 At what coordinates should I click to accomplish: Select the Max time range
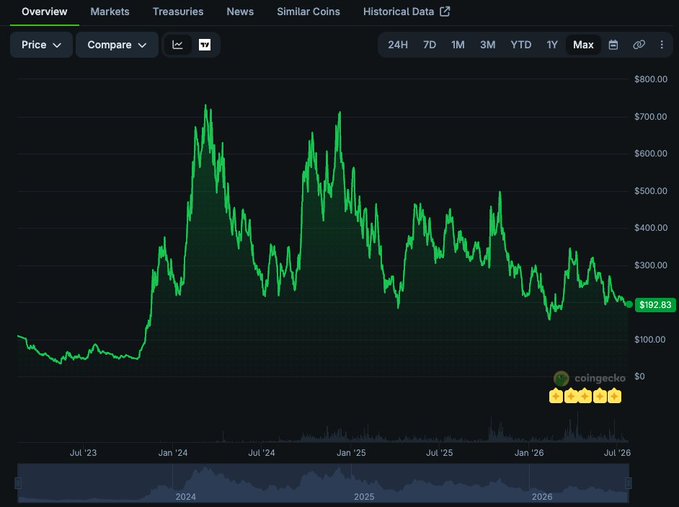(x=583, y=45)
